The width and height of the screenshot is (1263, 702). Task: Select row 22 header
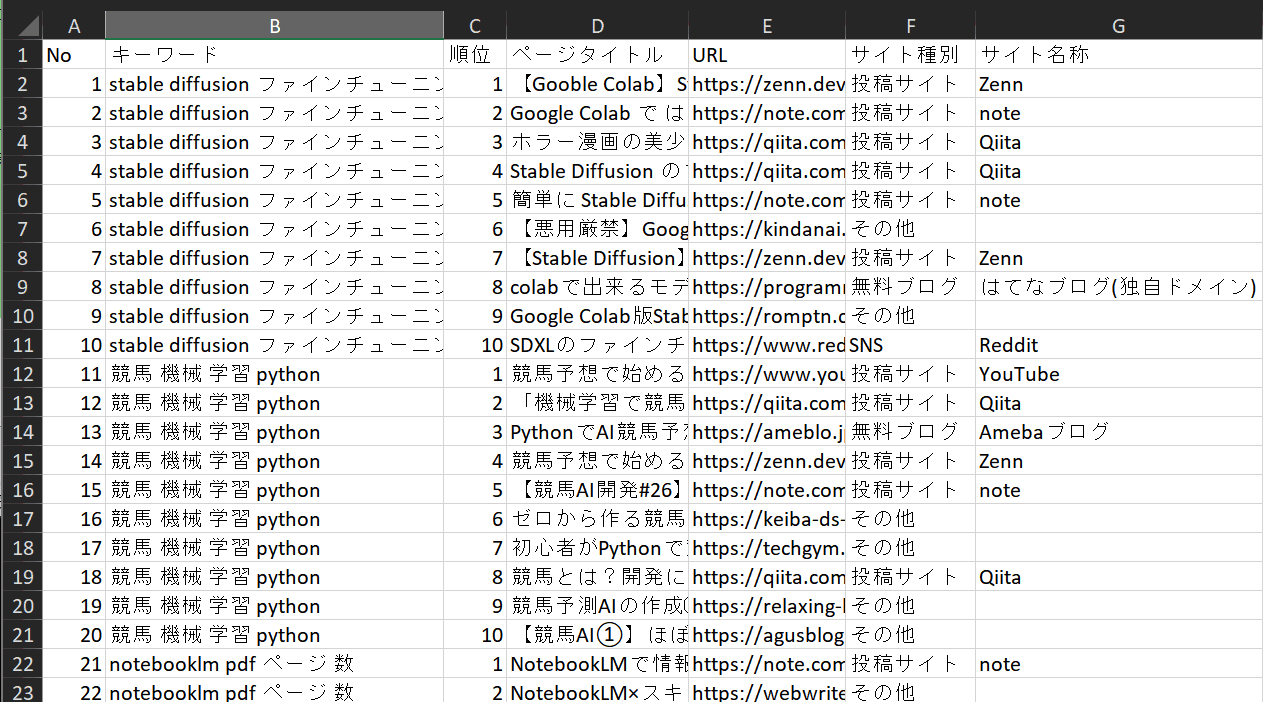click(21, 664)
